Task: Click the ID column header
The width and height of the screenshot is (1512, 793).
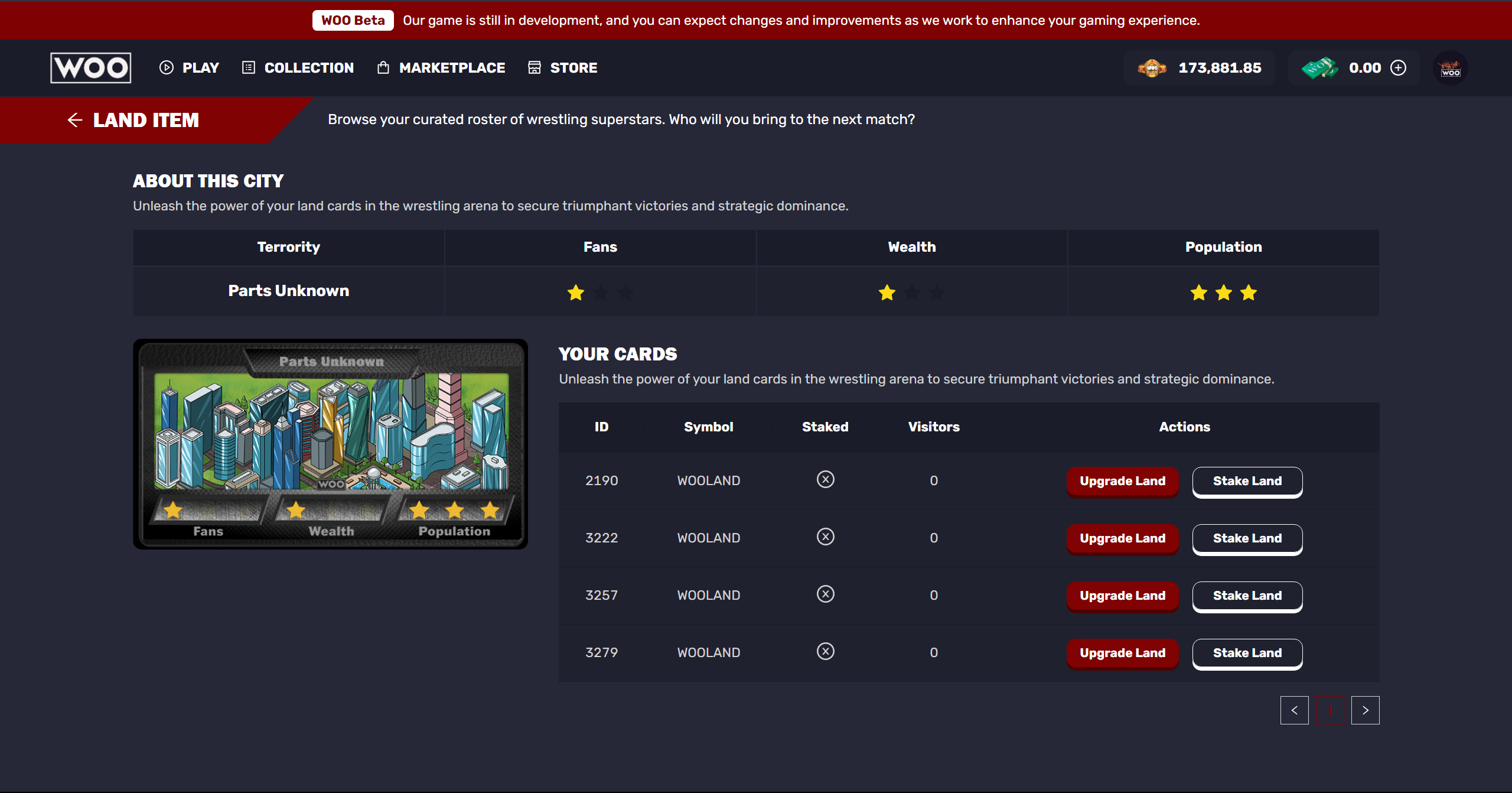Action: pos(601,427)
